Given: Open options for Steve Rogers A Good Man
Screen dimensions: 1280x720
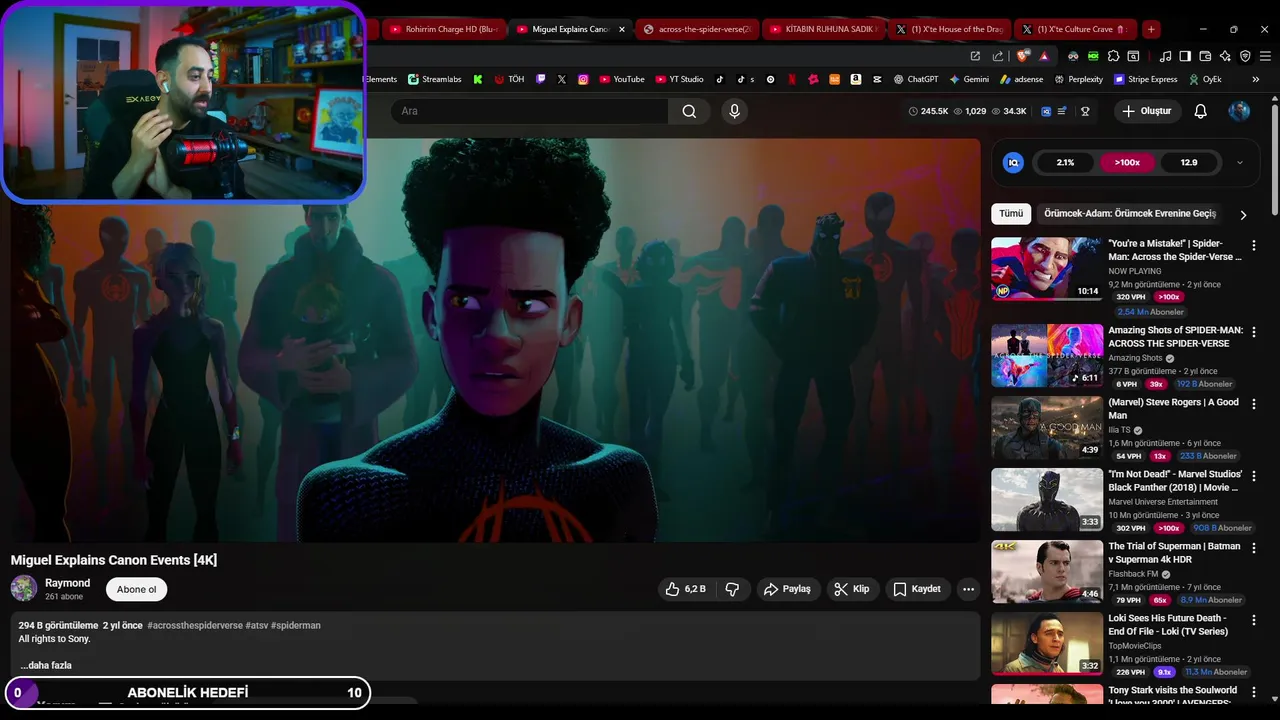Looking at the screenshot, I should click(1254, 404).
